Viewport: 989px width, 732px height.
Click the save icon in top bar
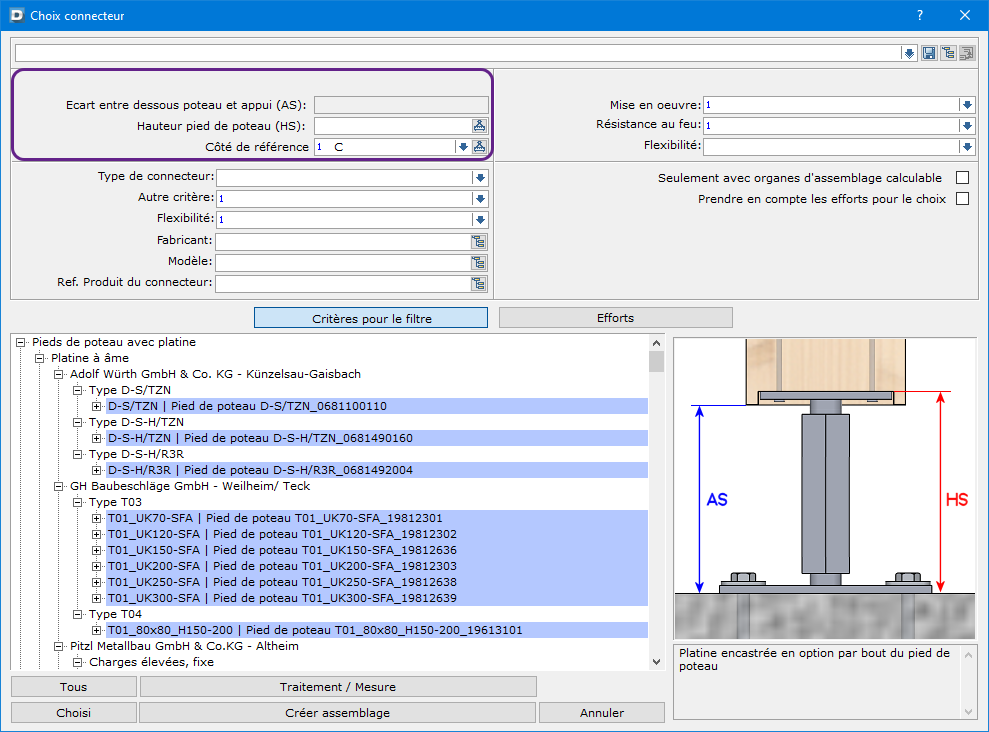(x=929, y=53)
